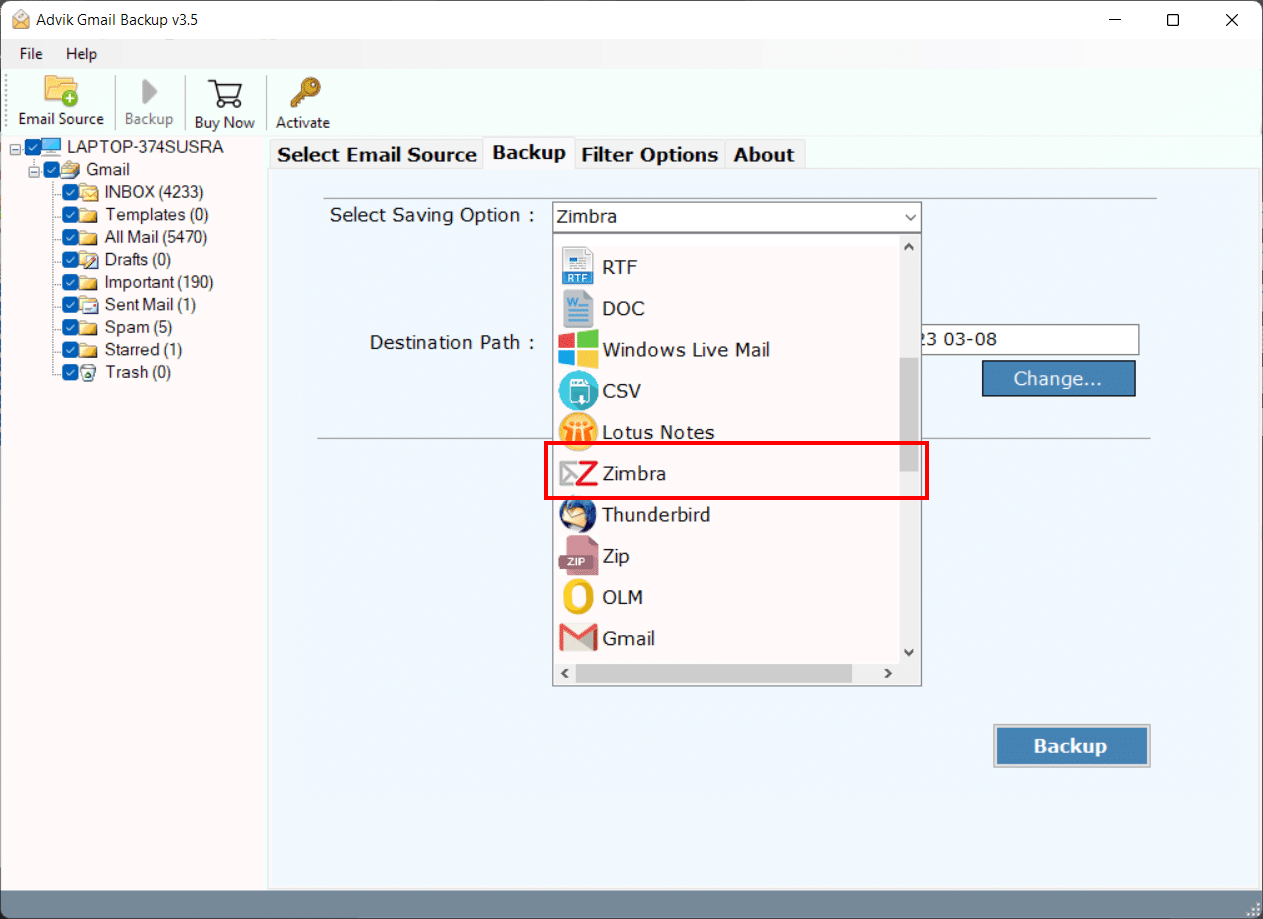Image resolution: width=1263 pixels, height=919 pixels.
Task: Open the Help menu
Action: [82, 54]
